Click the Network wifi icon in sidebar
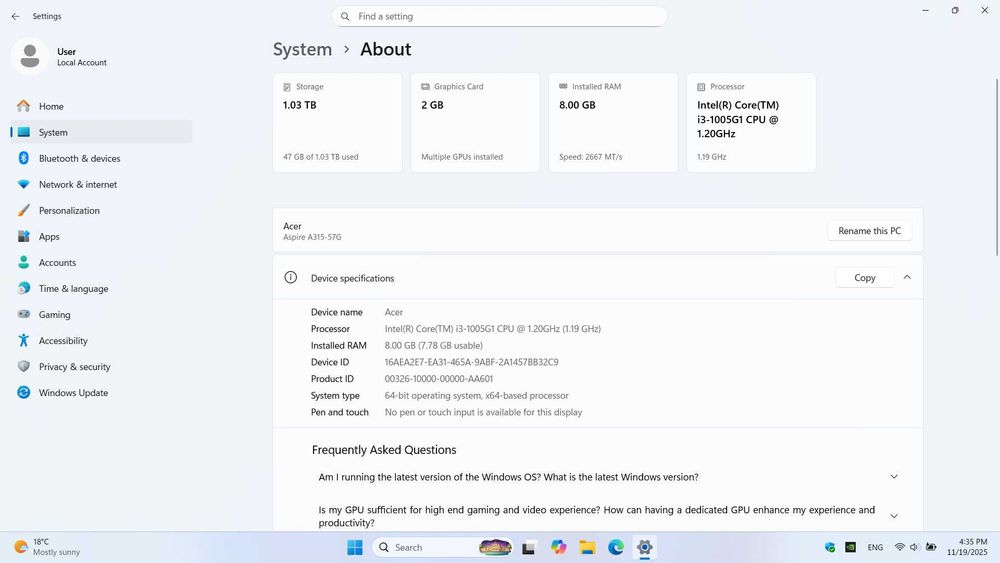Viewport: 1000px width, 563px height. coord(24,184)
